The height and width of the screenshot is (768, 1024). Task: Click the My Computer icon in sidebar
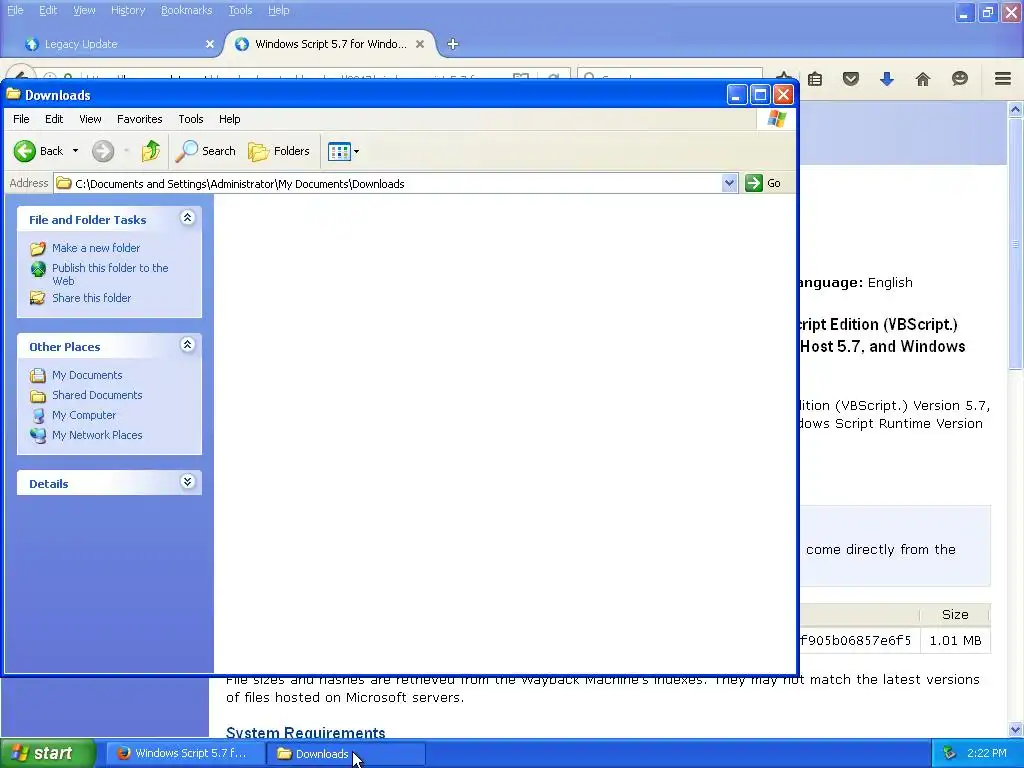tap(39, 416)
